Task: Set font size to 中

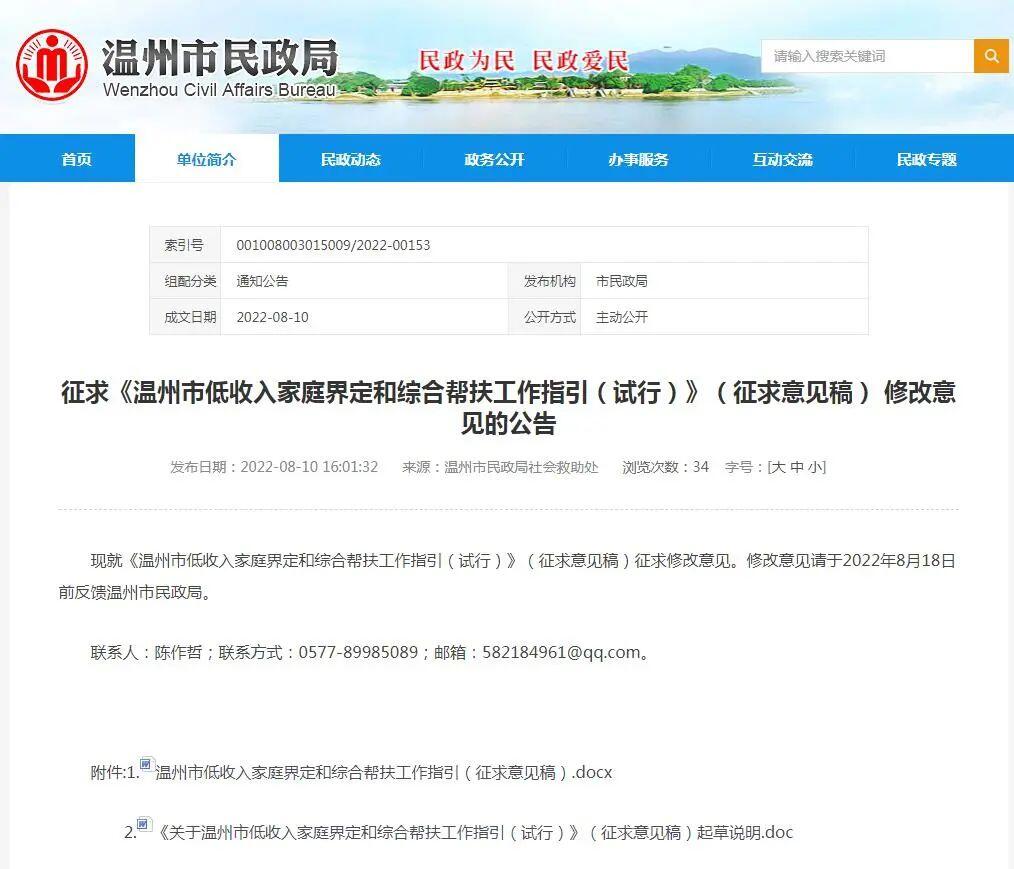Action: coord(797,467)
